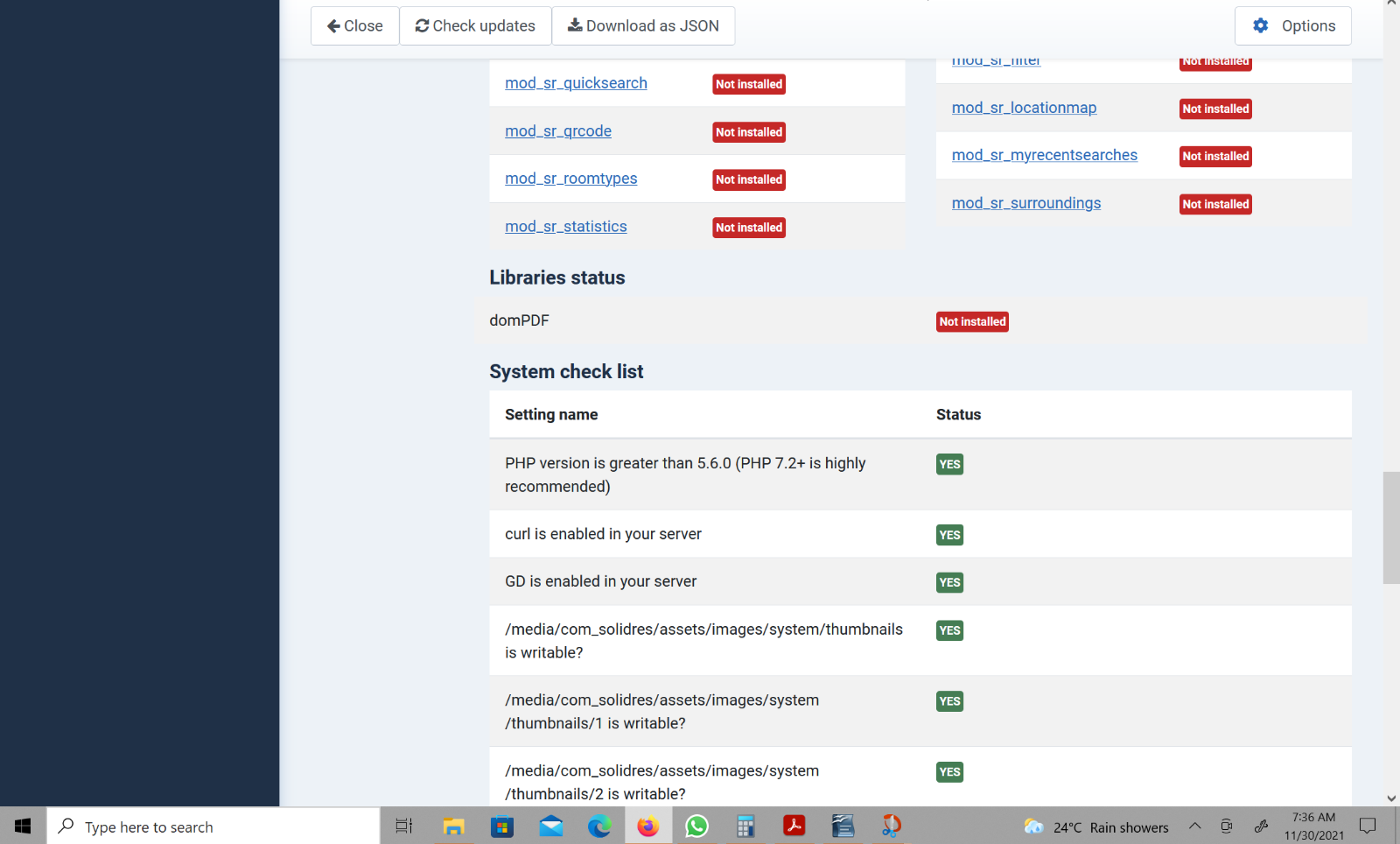
Task: Click the mod_sr_statistics link
Action: pos(565,227)
